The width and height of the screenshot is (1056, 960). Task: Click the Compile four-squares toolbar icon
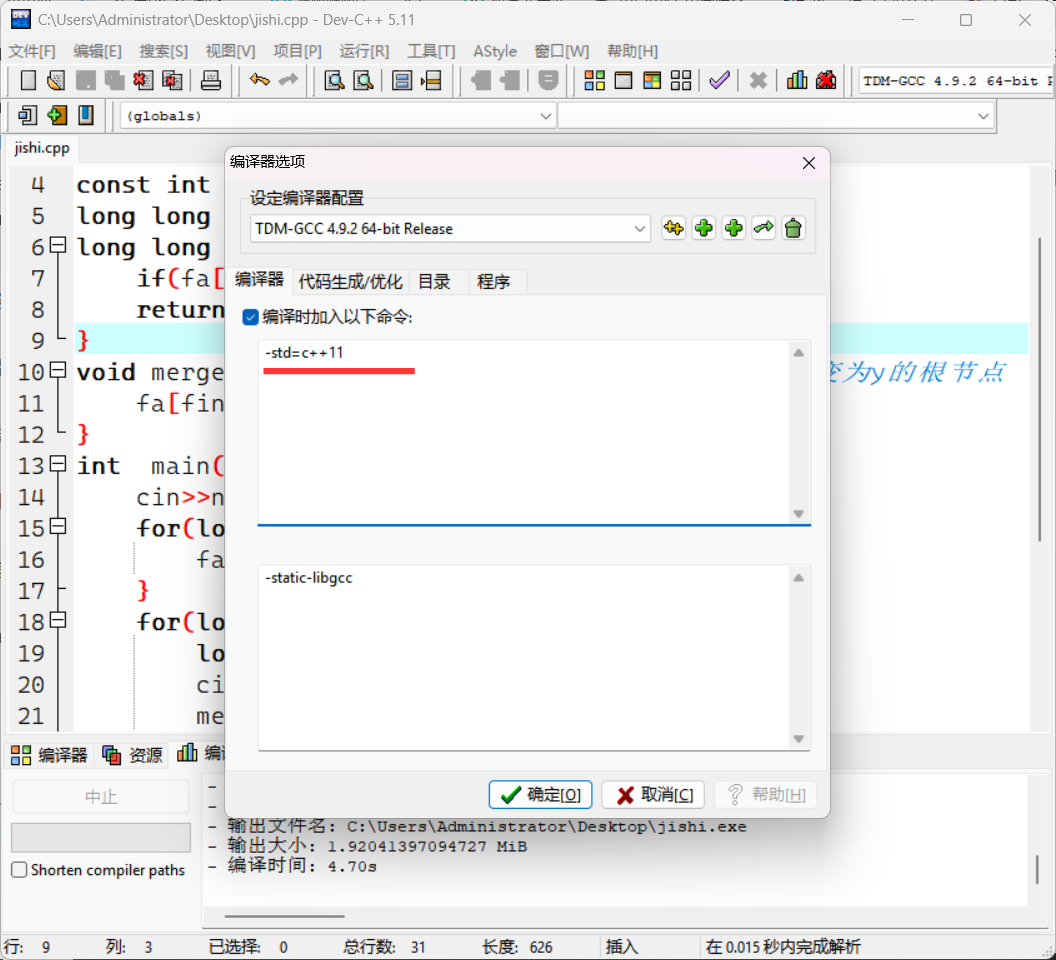595,81
